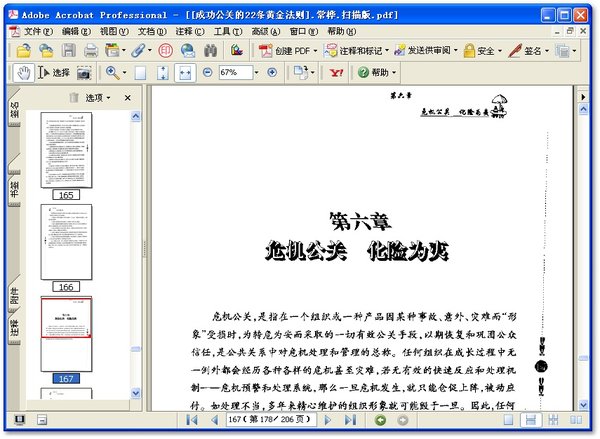Open the rotate view dropdown
600x439 pixels.
[x=313, y=73]
